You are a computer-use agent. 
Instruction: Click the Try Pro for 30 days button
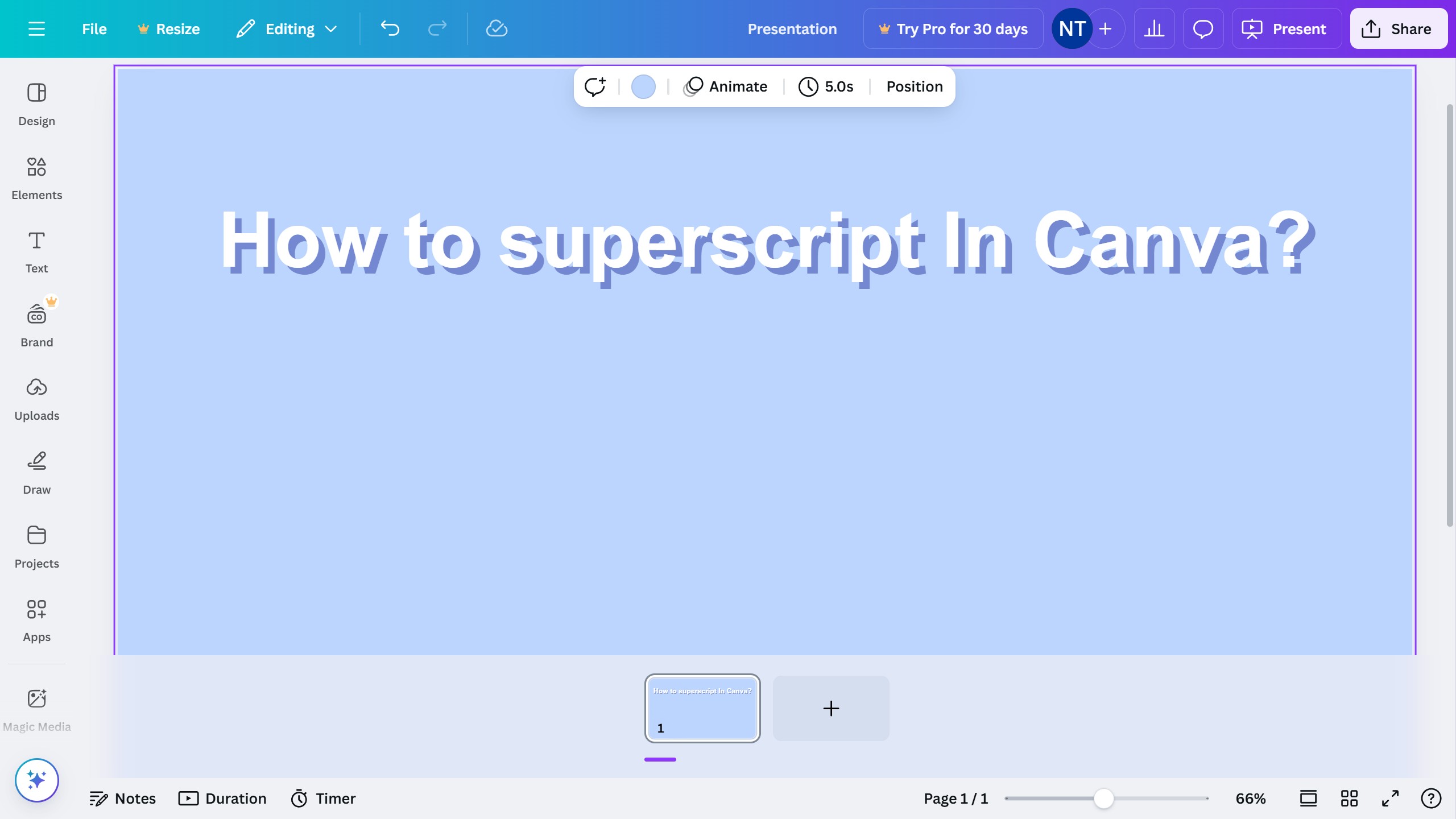click(x=952, y=28)
